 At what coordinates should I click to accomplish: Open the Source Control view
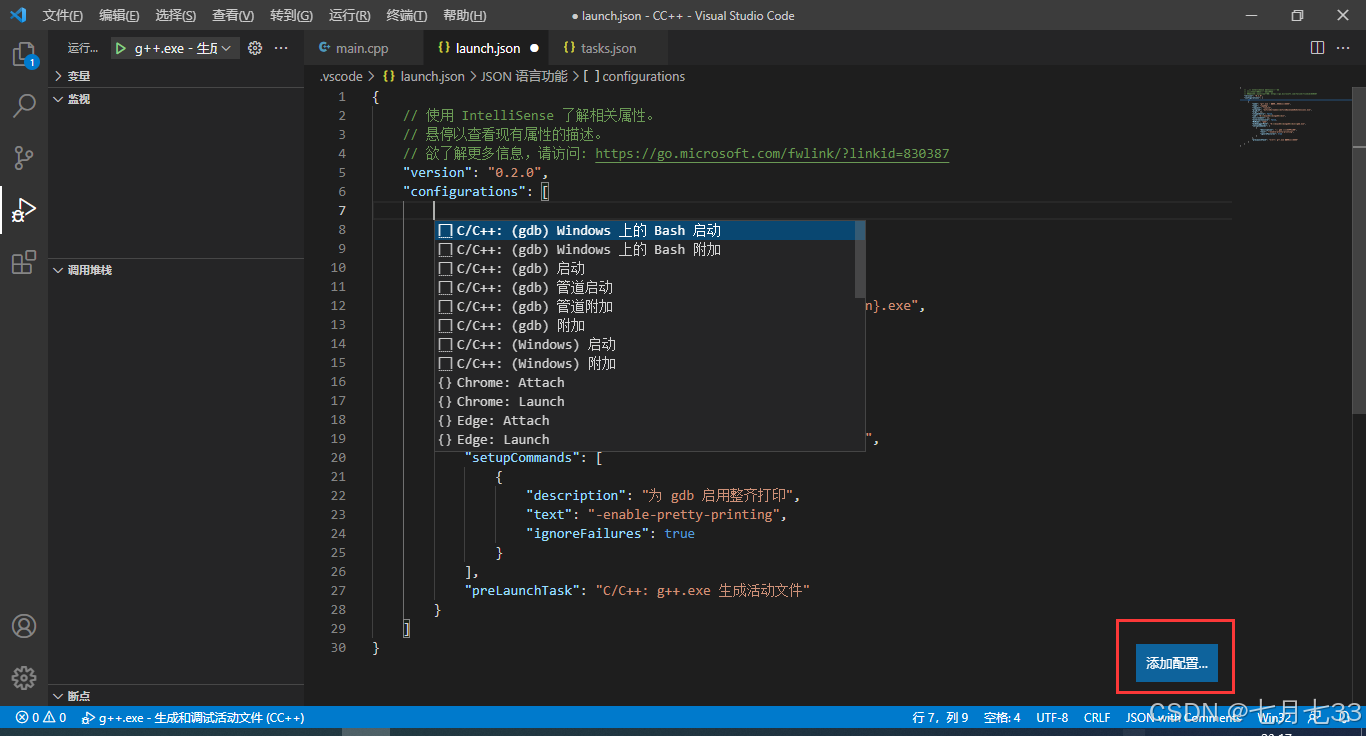tap(24, 157)
